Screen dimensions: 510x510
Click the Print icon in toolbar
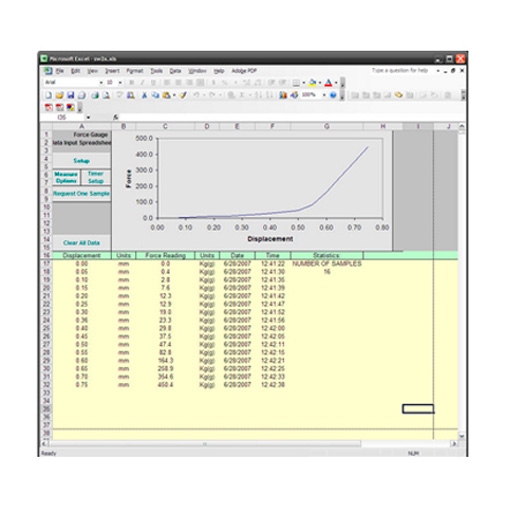pyautogui.click(x=95, y=95)
